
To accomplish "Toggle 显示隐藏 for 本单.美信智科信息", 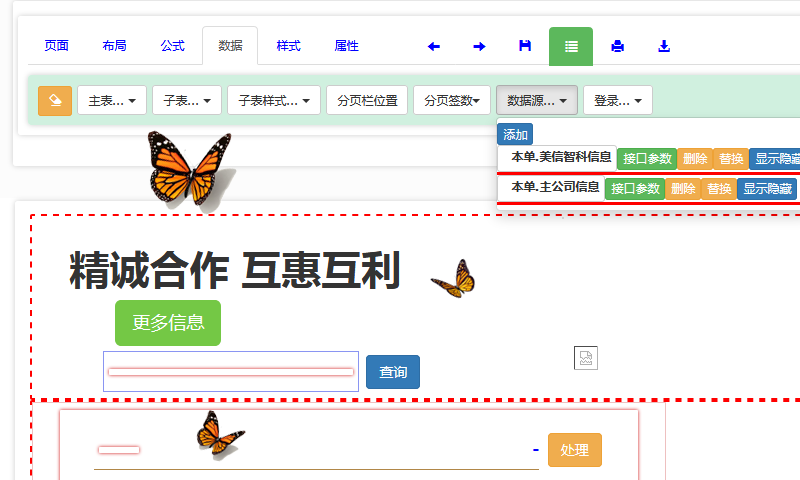I will 775,158.
